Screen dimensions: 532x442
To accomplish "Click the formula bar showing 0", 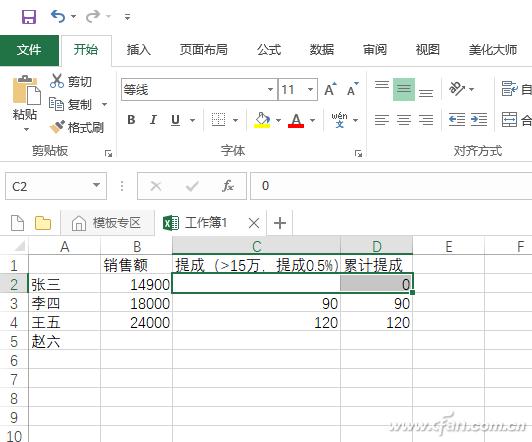I will click(x=391, y=186).
